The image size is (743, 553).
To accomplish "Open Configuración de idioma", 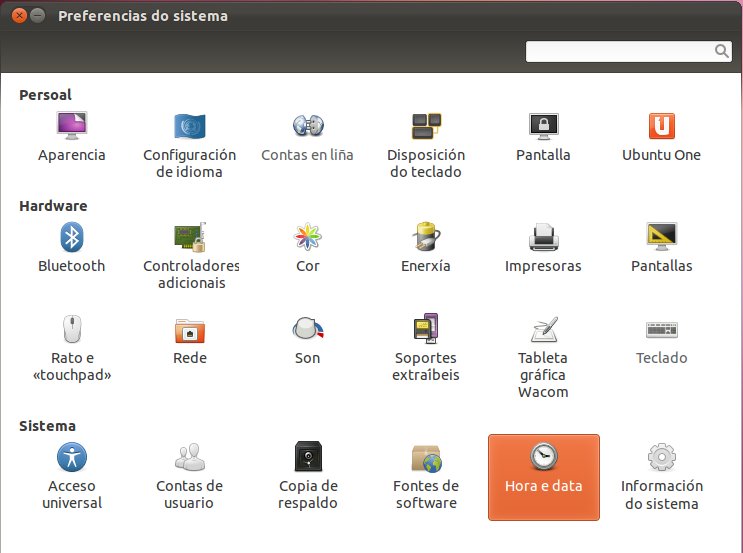I will coord(190,145).
